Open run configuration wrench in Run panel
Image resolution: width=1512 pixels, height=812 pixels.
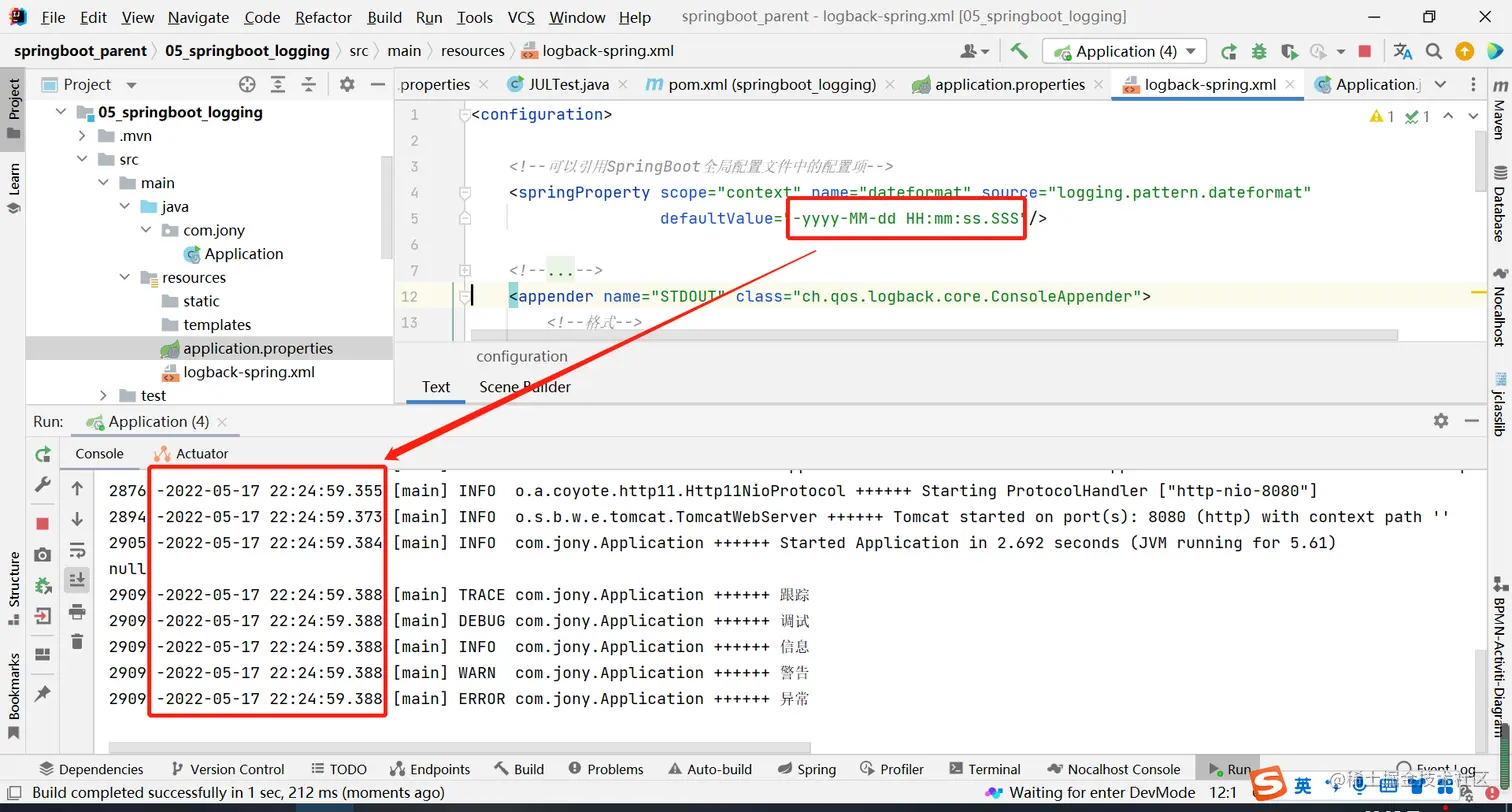43,484
